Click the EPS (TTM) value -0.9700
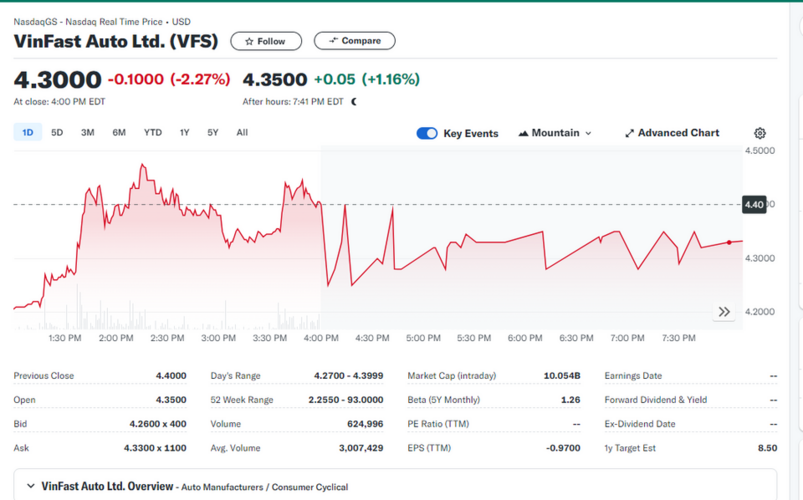This screenshot has width=803, height=500. coord(563,448)
